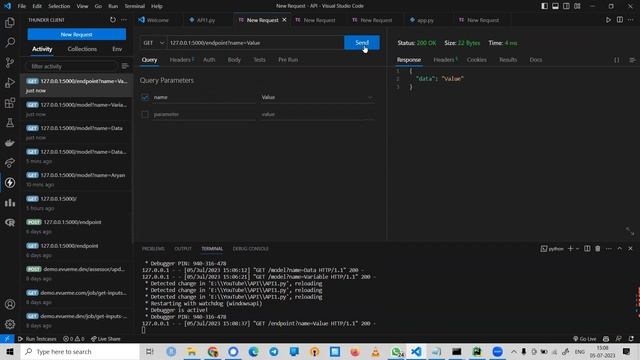Open the Terminal menu
The height and width of the screenshot is (360, 640).
(x=134, y=6)
